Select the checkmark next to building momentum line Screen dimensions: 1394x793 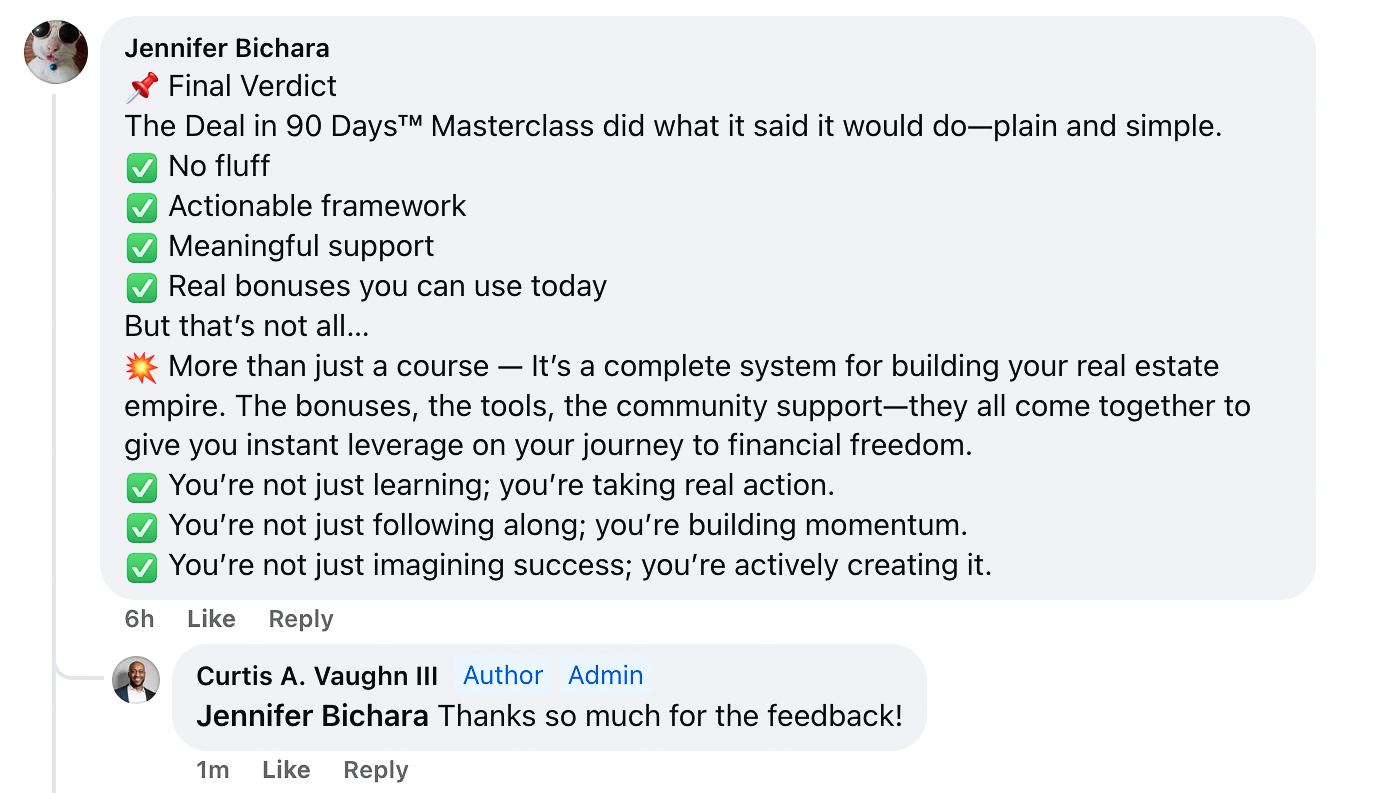pos(142,527)
